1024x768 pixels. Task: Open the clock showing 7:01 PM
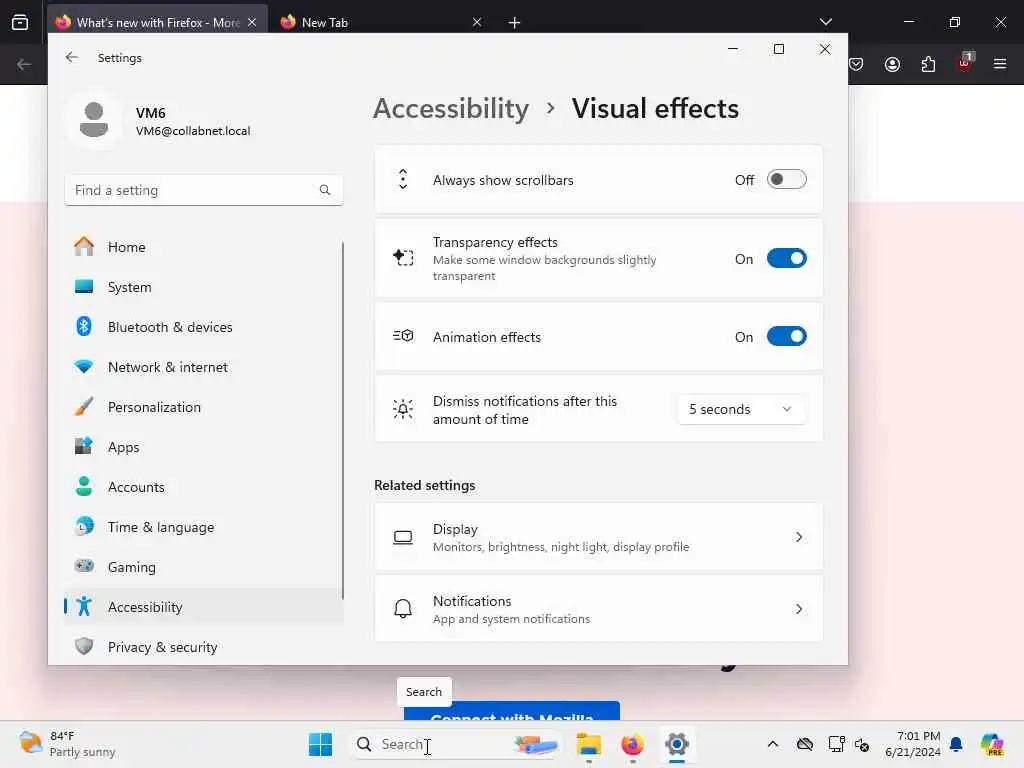pos(913,744)
